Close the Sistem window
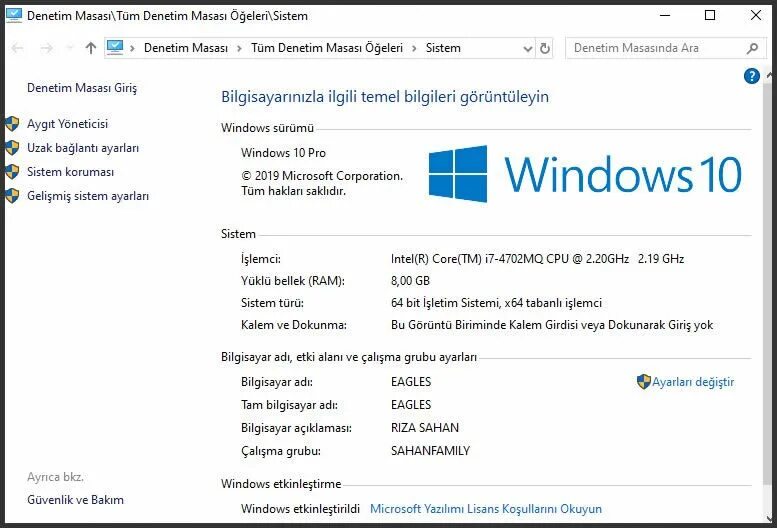This screenshot has width=777, height=528. click(x=756, y=15)
